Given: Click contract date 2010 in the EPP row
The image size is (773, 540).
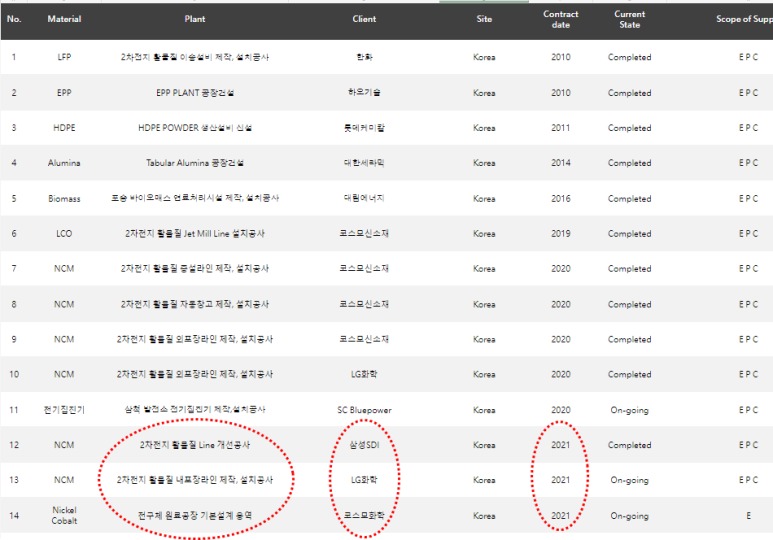Looking at the screenshot, I should point(561,93).
